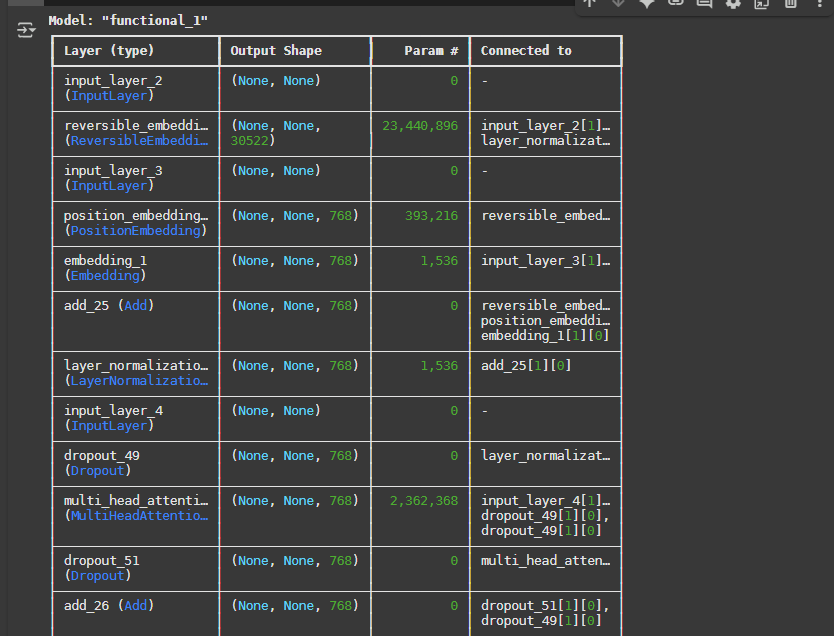Click the "Param #" column header
This screenshot has height=636, width=834.
431,51
